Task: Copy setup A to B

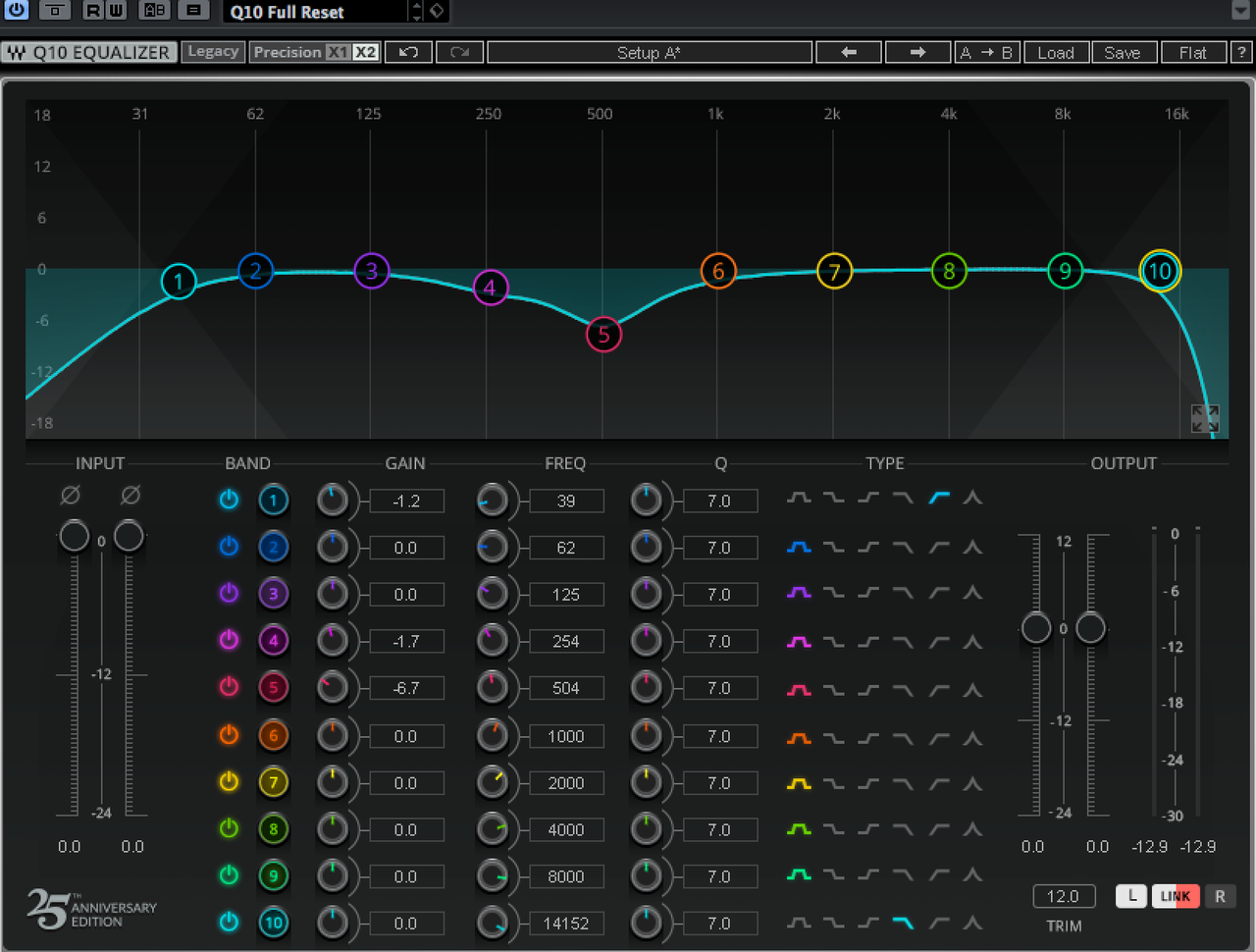Action: click(986, 52)
